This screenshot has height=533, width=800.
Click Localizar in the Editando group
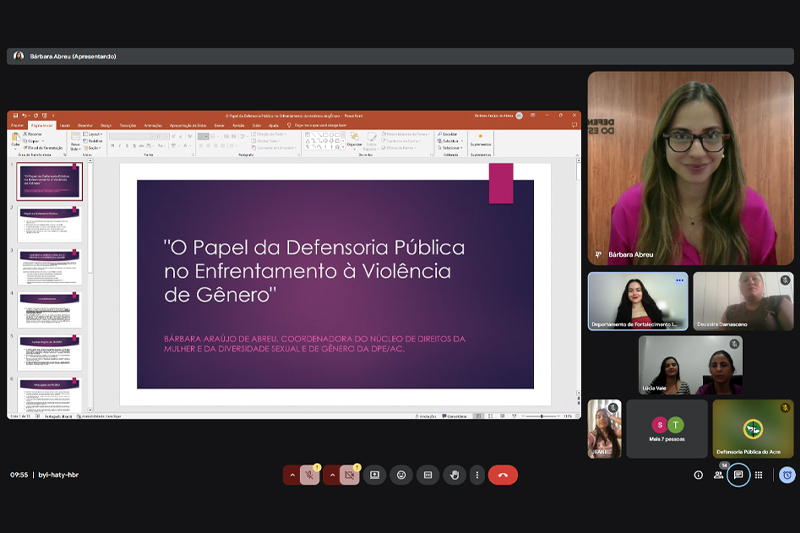click(x=447, y=134)
